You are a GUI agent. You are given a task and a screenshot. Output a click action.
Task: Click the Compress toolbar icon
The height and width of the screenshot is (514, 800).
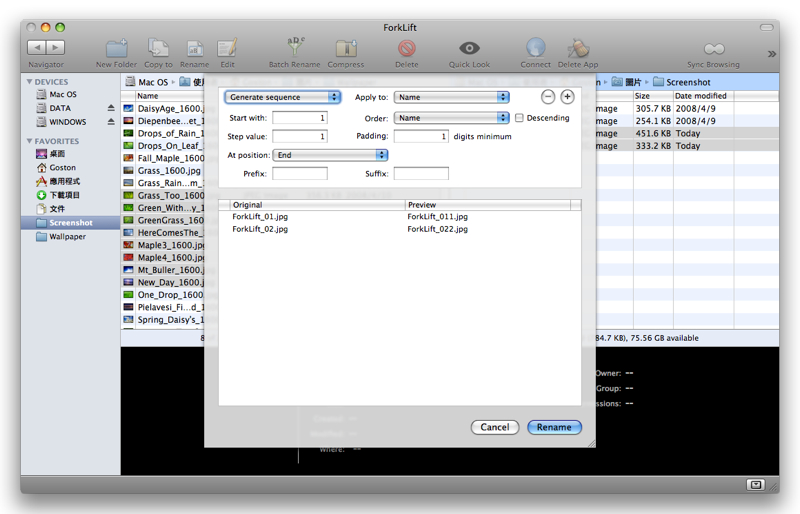pos(346,48)
